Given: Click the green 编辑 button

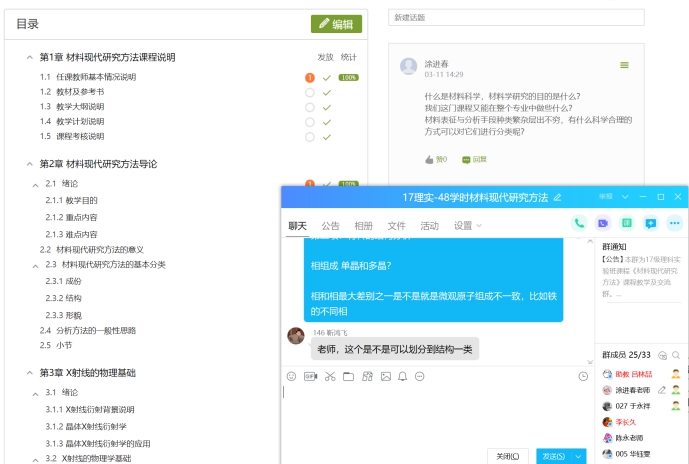Looking at the screenshot, I should pos(336,24).
